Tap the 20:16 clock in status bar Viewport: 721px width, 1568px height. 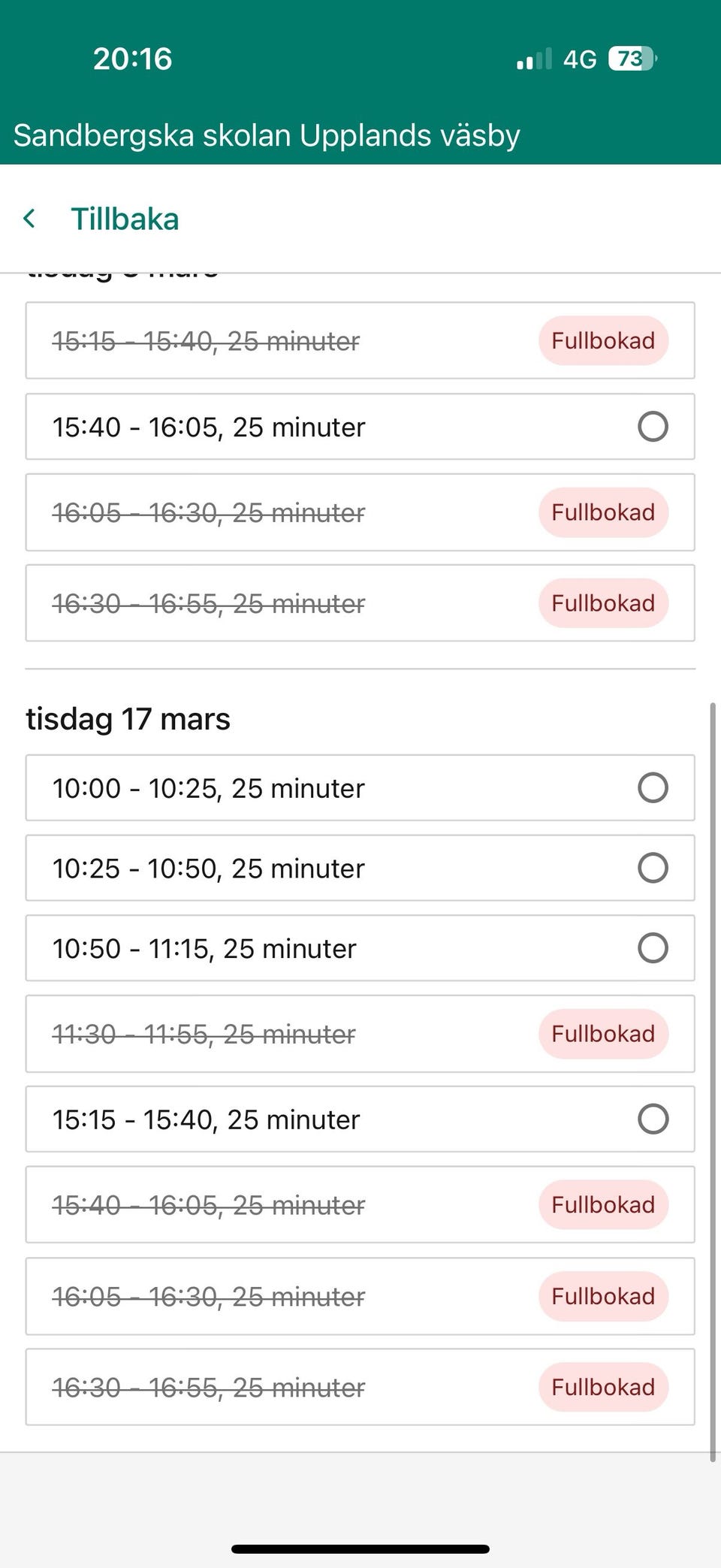click(x=133, y=59)
